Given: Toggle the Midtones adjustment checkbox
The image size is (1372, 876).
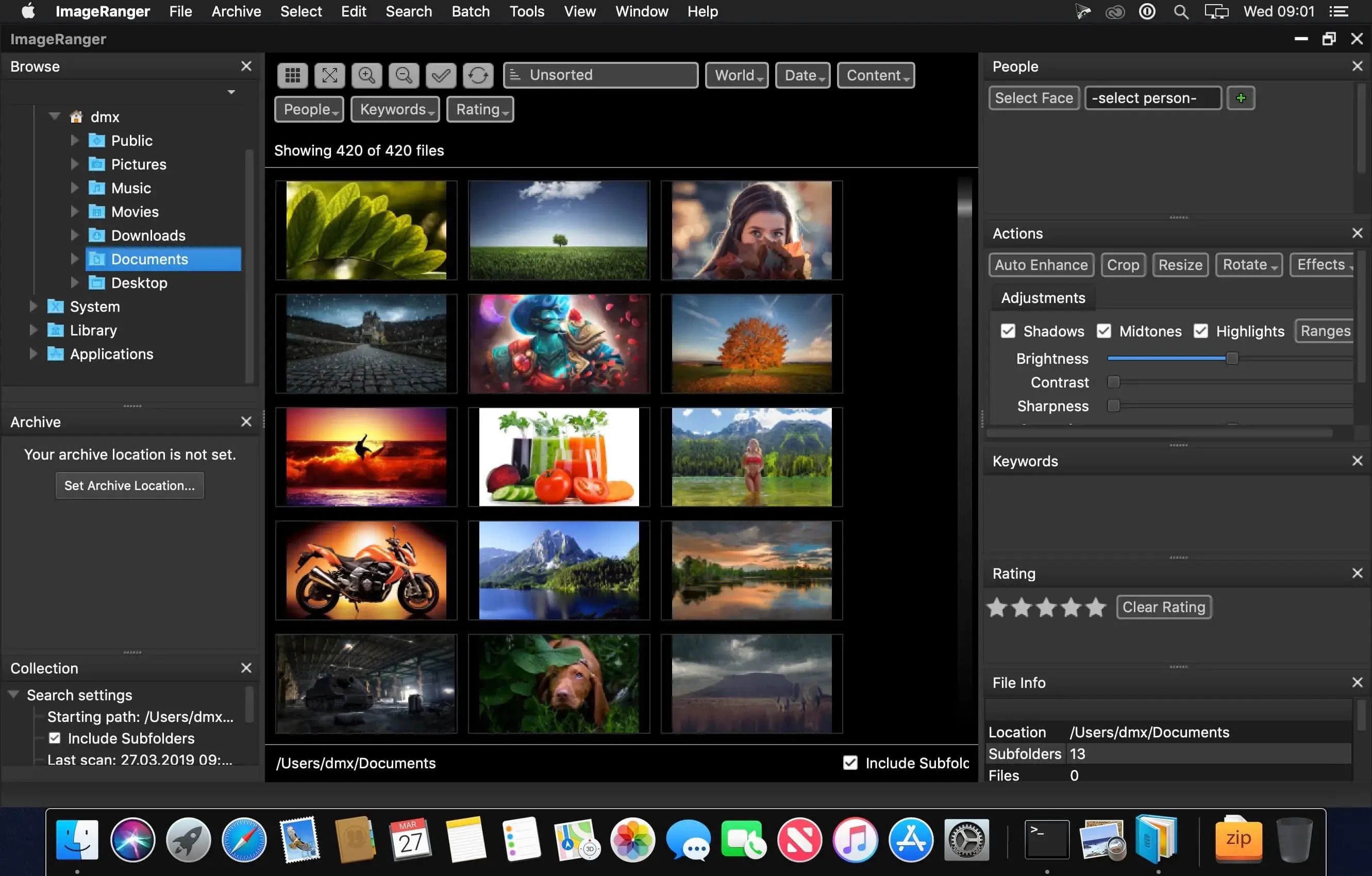Looking at the screenshot, I should point(1103,331).
